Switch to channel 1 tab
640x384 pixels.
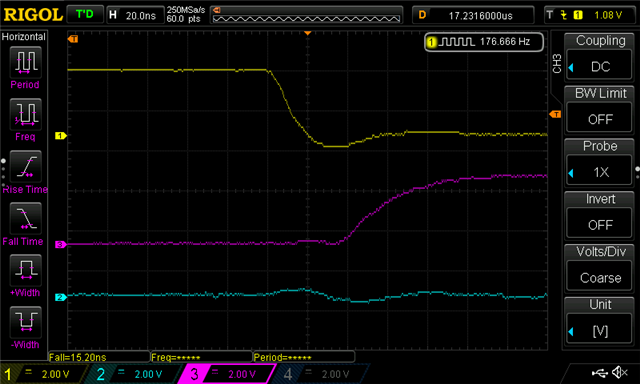(43, 374)
